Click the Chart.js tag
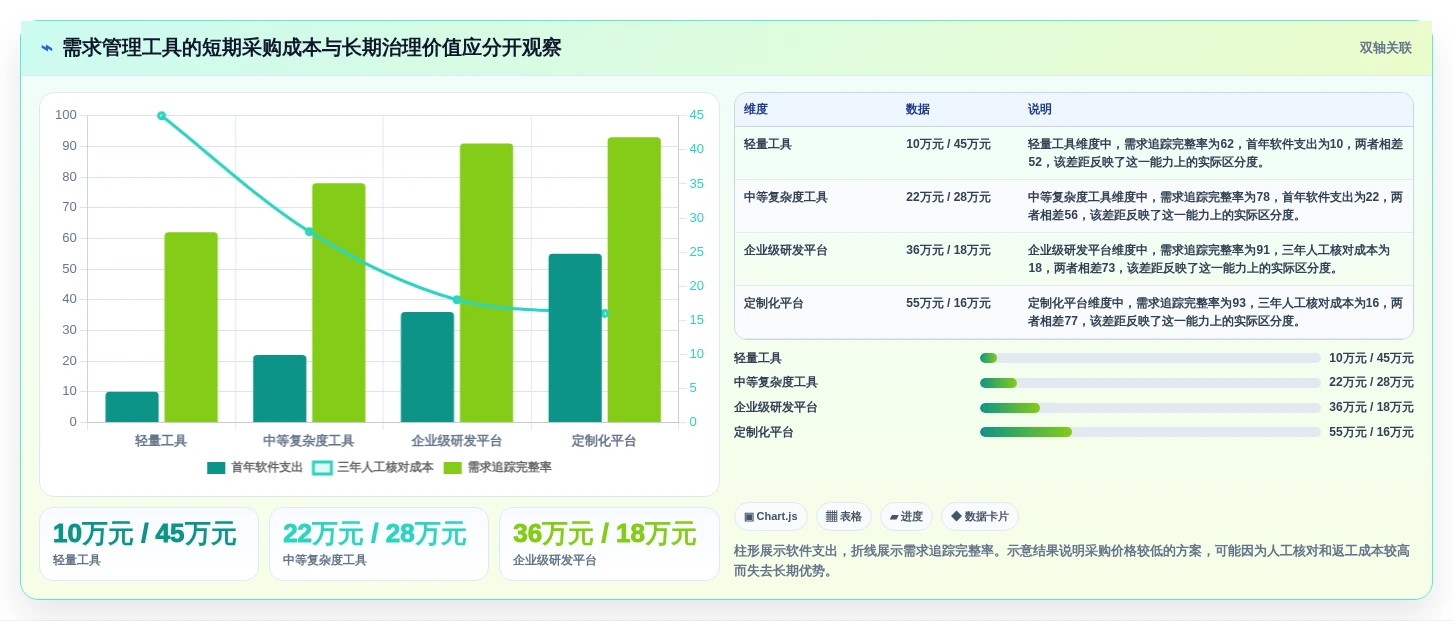 click(771, 517)
